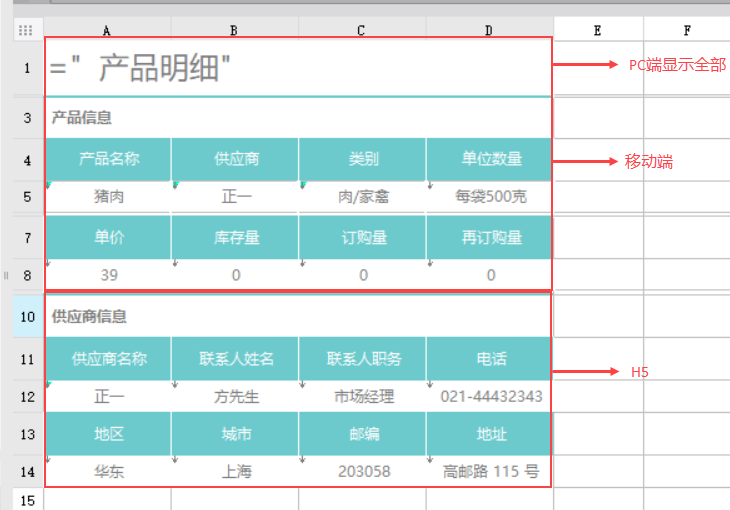The image size is (730, 510).
Task: Click the 供应商信息 section cell
Action: tap(298, 317)
